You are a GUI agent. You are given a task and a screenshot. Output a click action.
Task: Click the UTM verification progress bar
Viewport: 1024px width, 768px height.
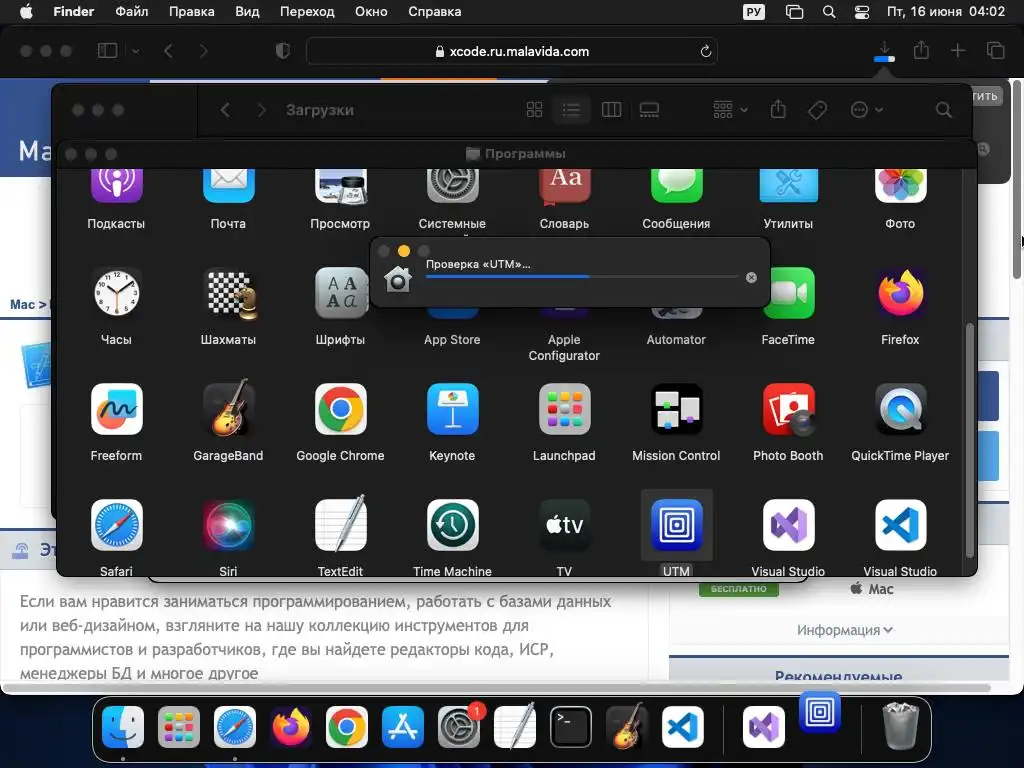pyautogui.click(x=582, y=277)
